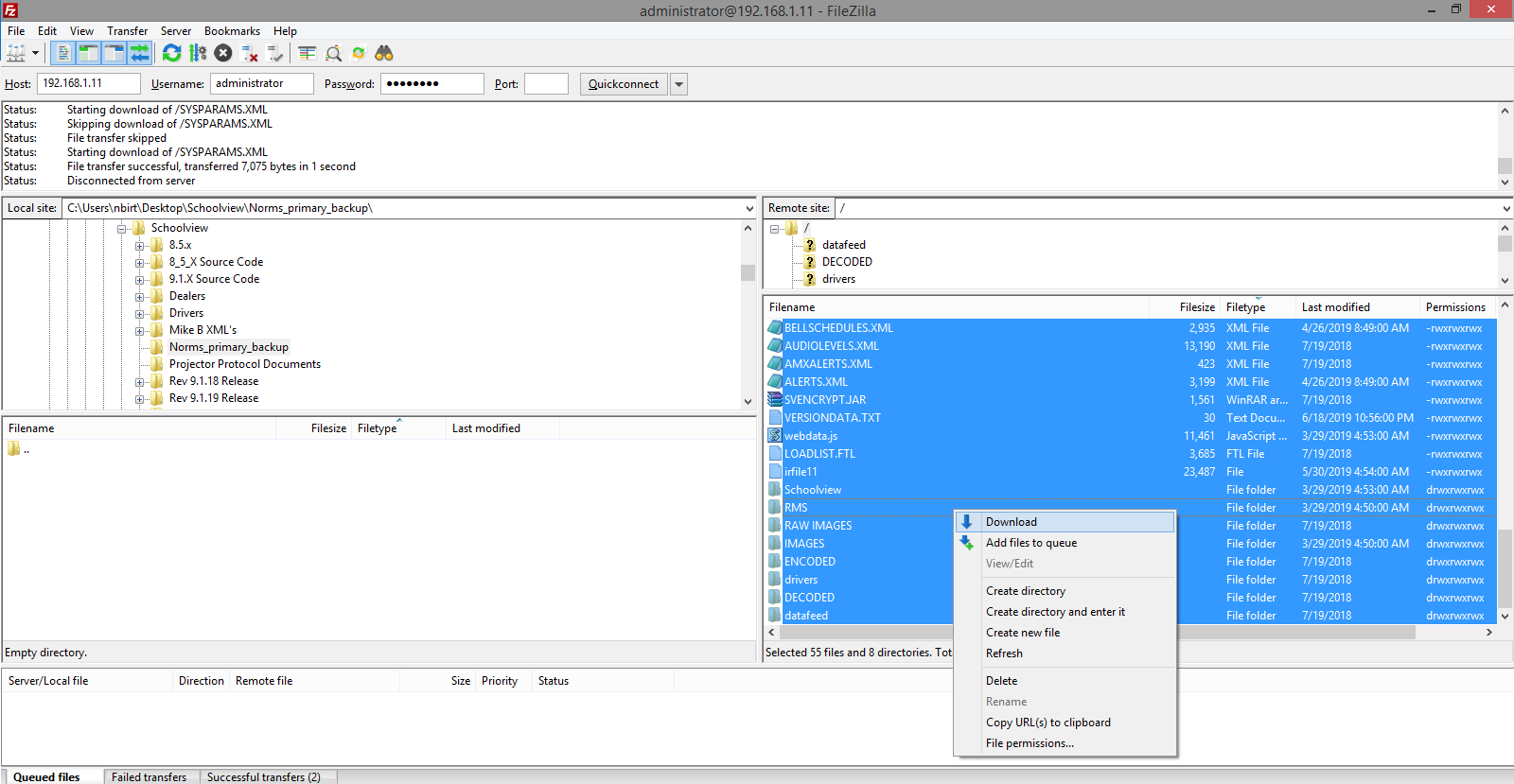Toggle the local directory tree view

[88, 54]
